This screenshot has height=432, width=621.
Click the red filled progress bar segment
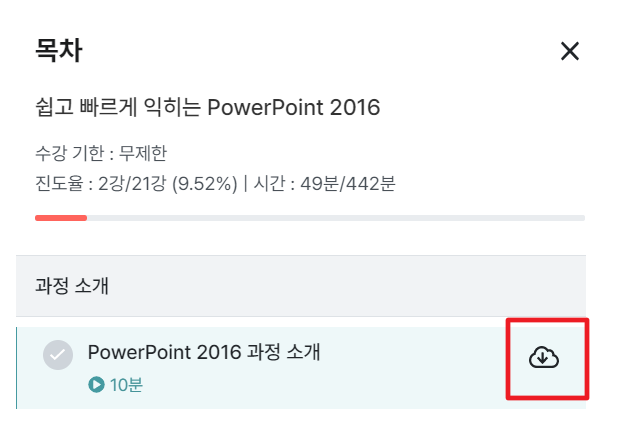click(61, 218)
